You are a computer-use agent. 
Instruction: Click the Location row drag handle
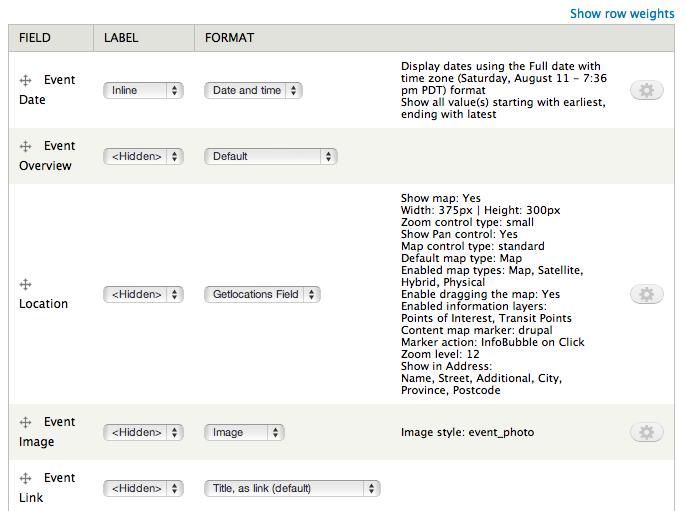click(26, 284)
